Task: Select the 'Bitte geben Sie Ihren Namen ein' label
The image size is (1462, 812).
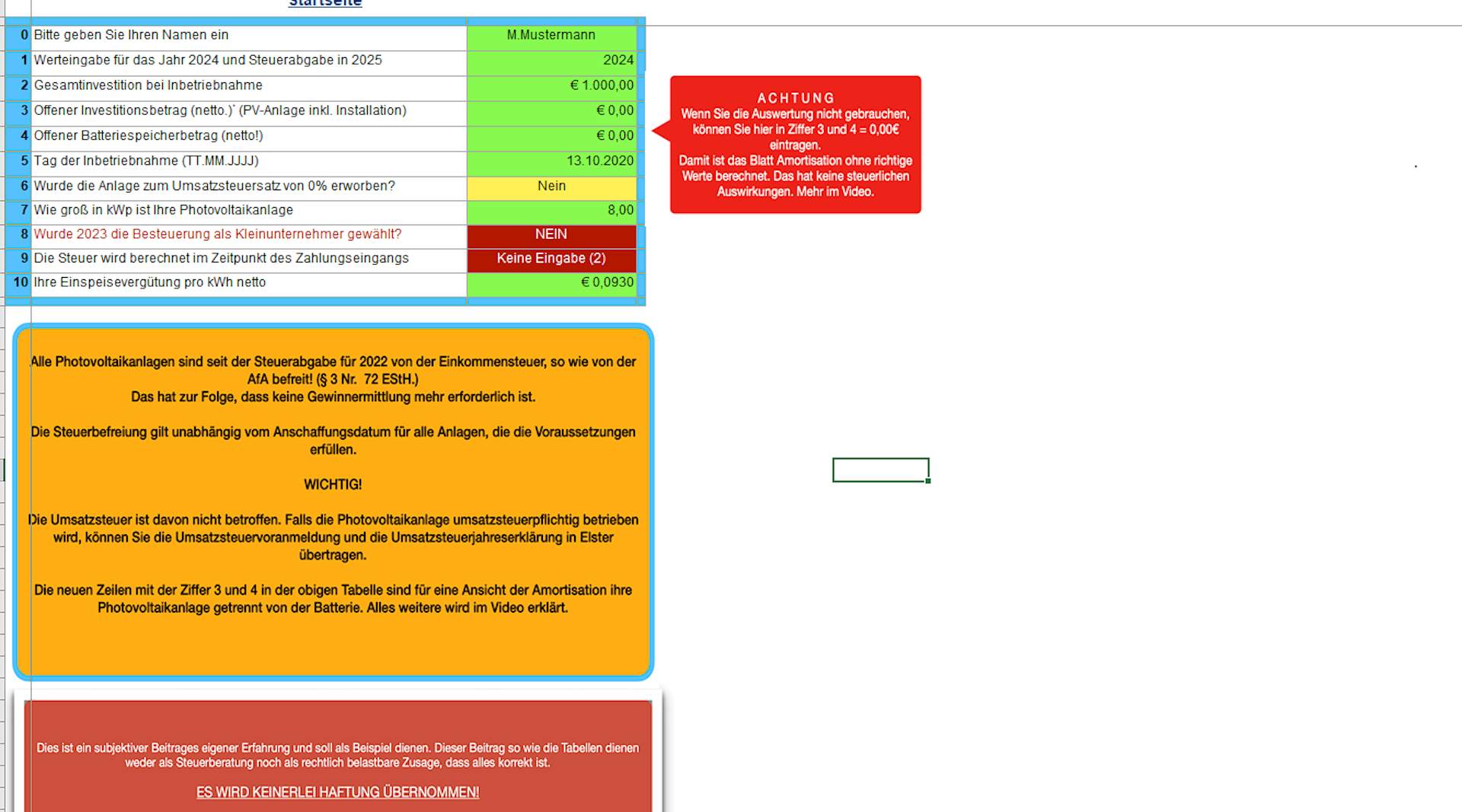Action: pyautogui.click(x=131, y=36)
